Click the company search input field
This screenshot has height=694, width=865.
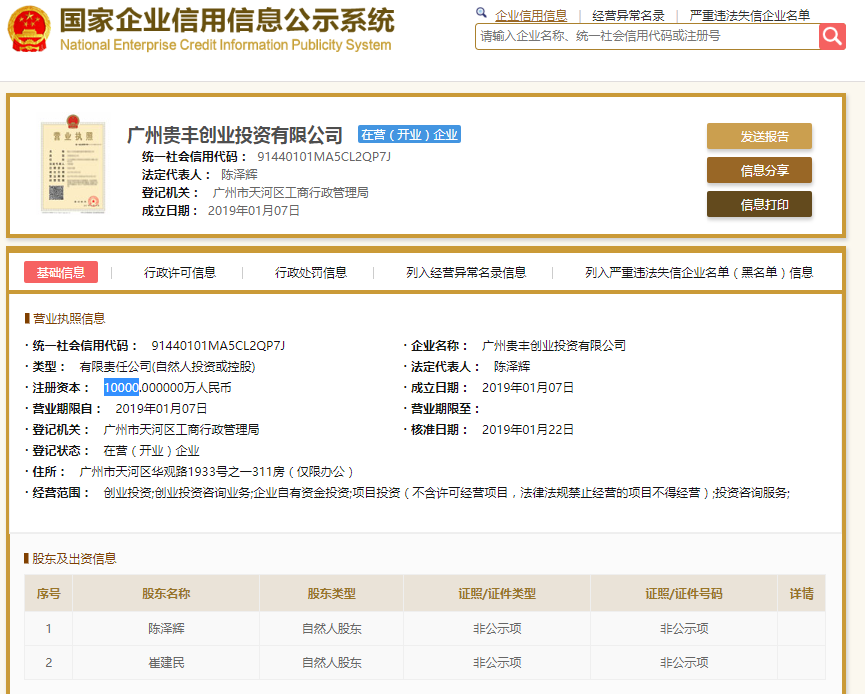click(x=640, y=36)
